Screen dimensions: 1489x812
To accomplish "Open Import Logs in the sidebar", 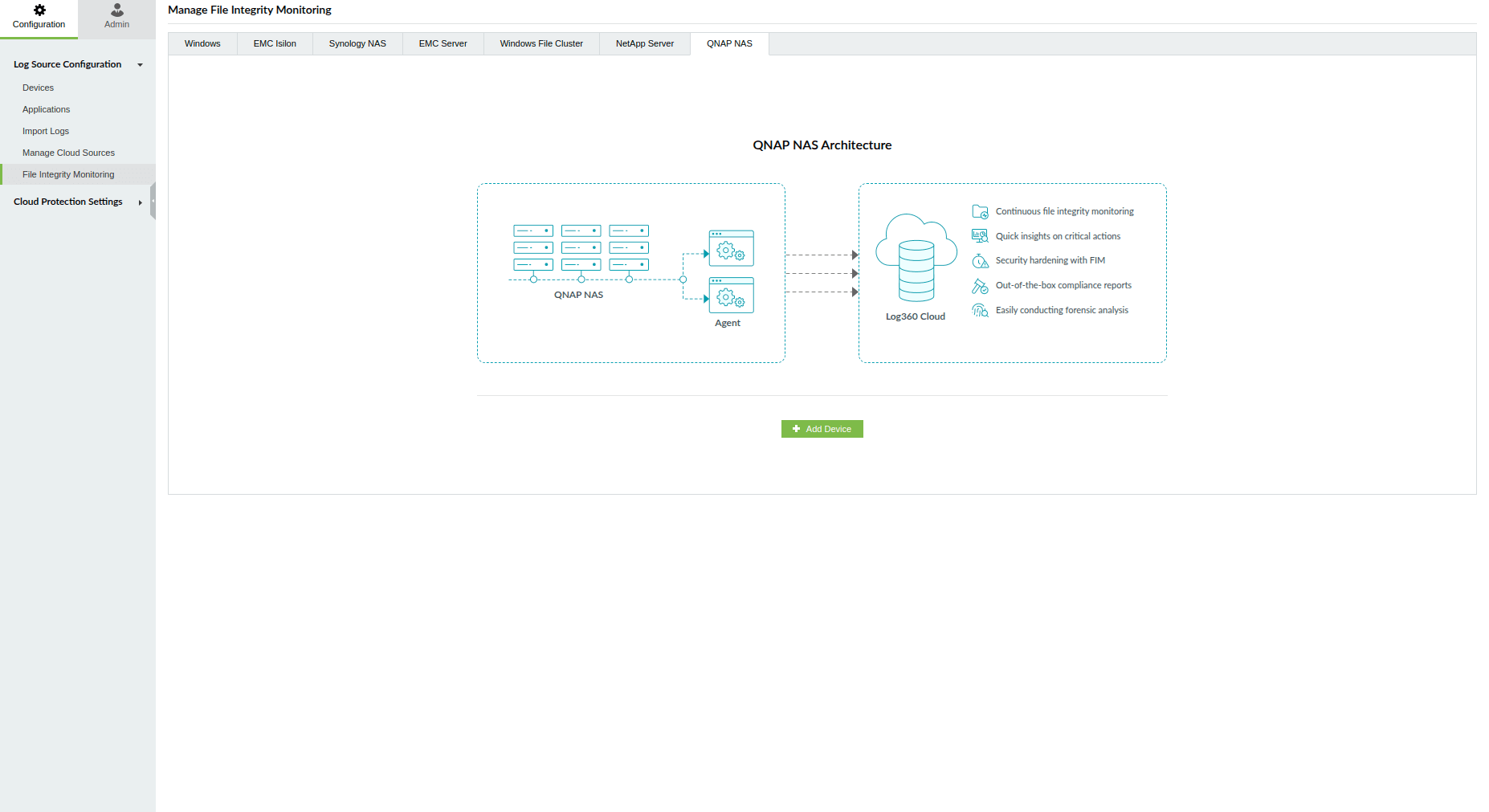I will (x=46, y=131).
